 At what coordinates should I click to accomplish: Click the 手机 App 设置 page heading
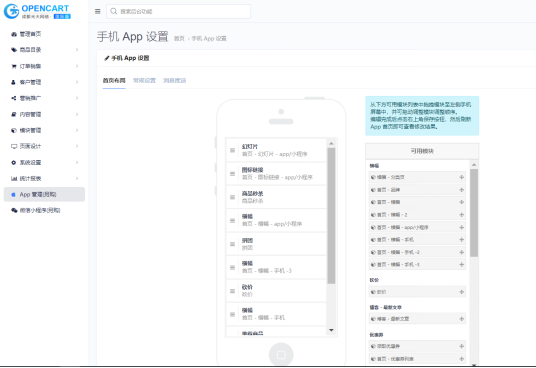click(x=133, y=37)
